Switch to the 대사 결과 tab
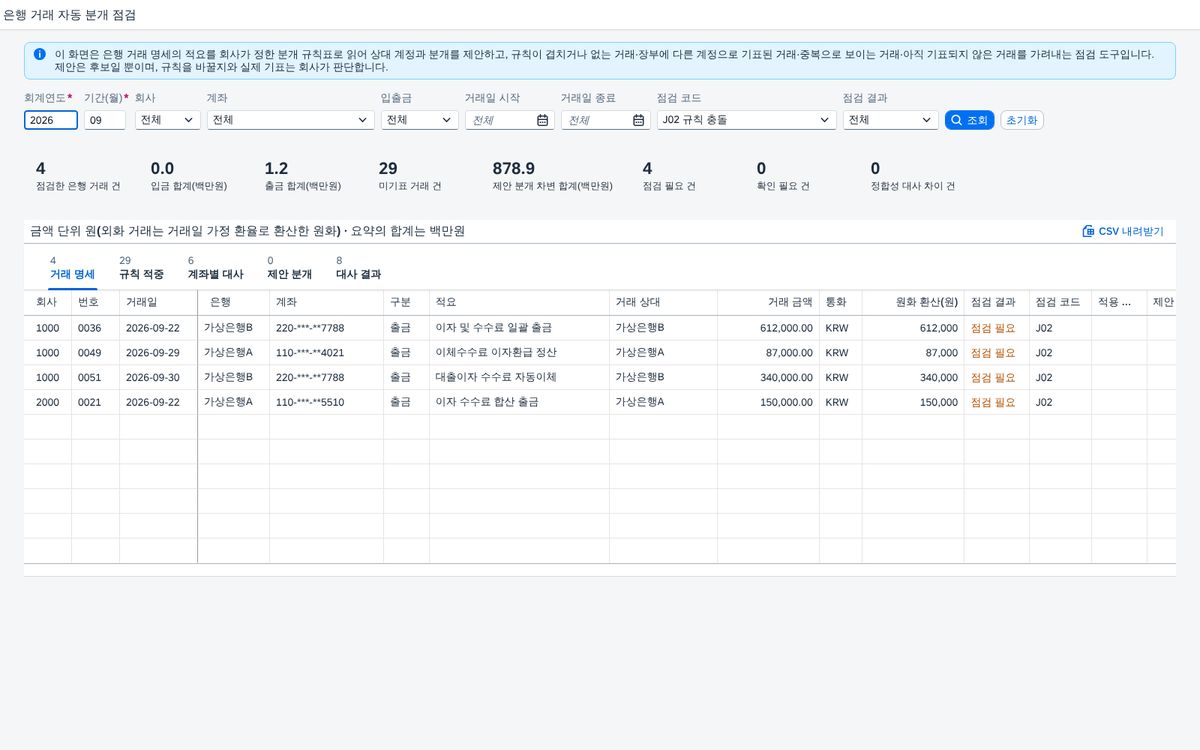Screen dimensions: 1200x750 coord(358,268)
